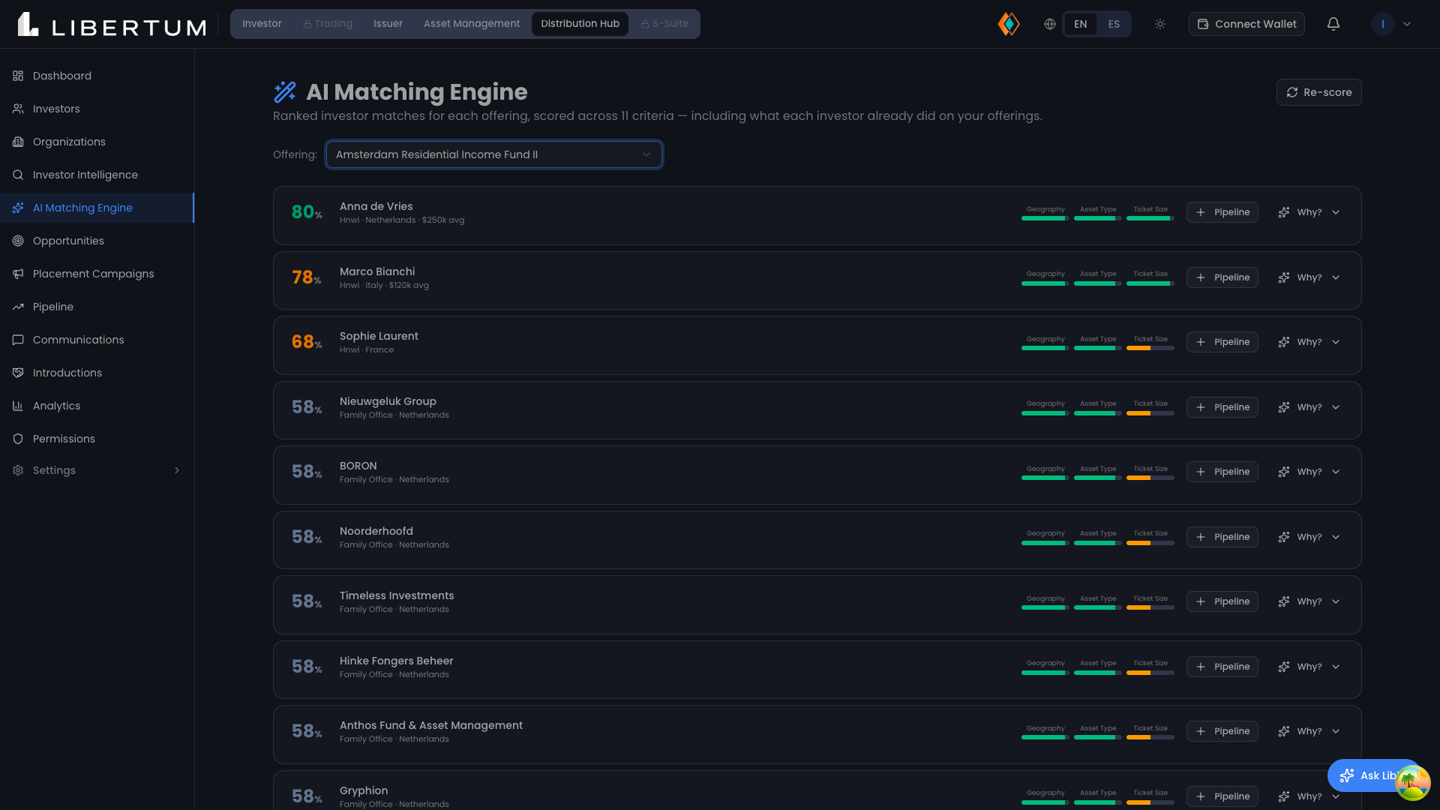Select the Distribution Hub tab

pos(580,24)
